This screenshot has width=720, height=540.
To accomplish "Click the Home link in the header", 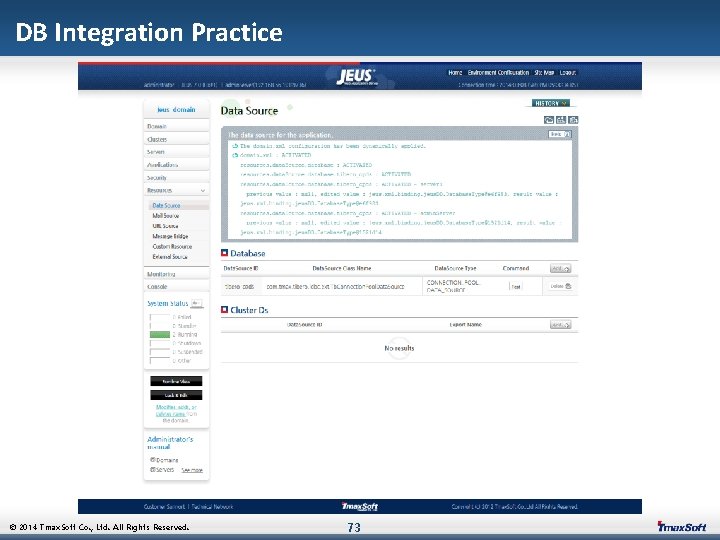I will point(455,73).
